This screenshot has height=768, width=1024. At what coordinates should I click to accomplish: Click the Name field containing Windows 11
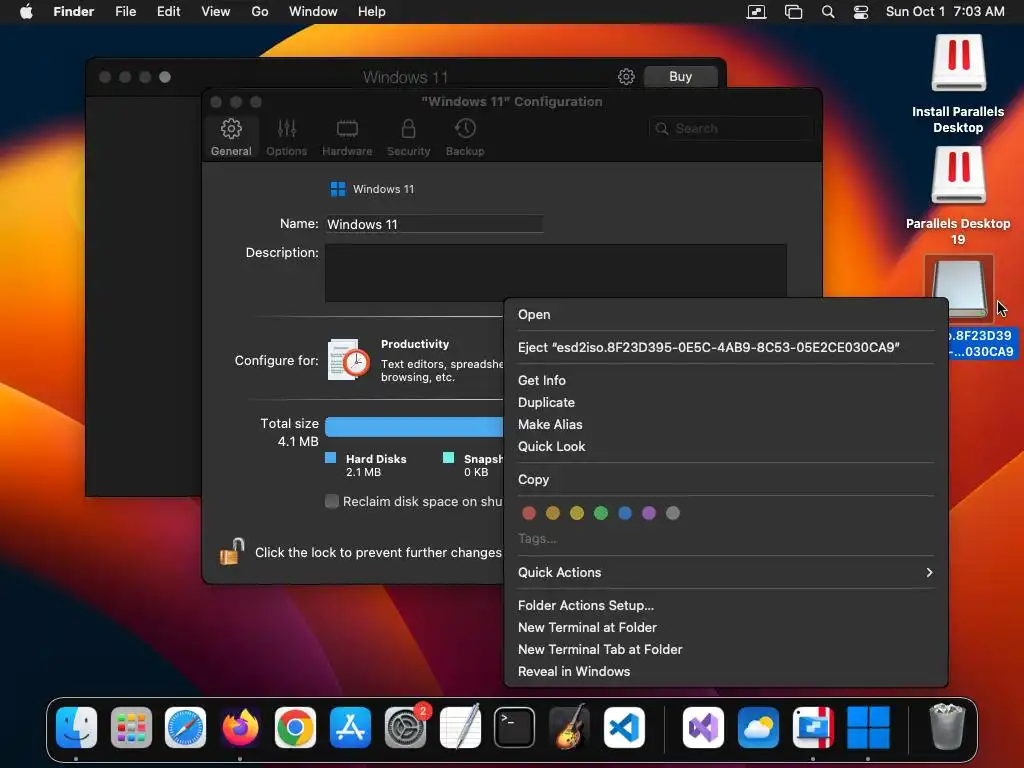(434, 224)
